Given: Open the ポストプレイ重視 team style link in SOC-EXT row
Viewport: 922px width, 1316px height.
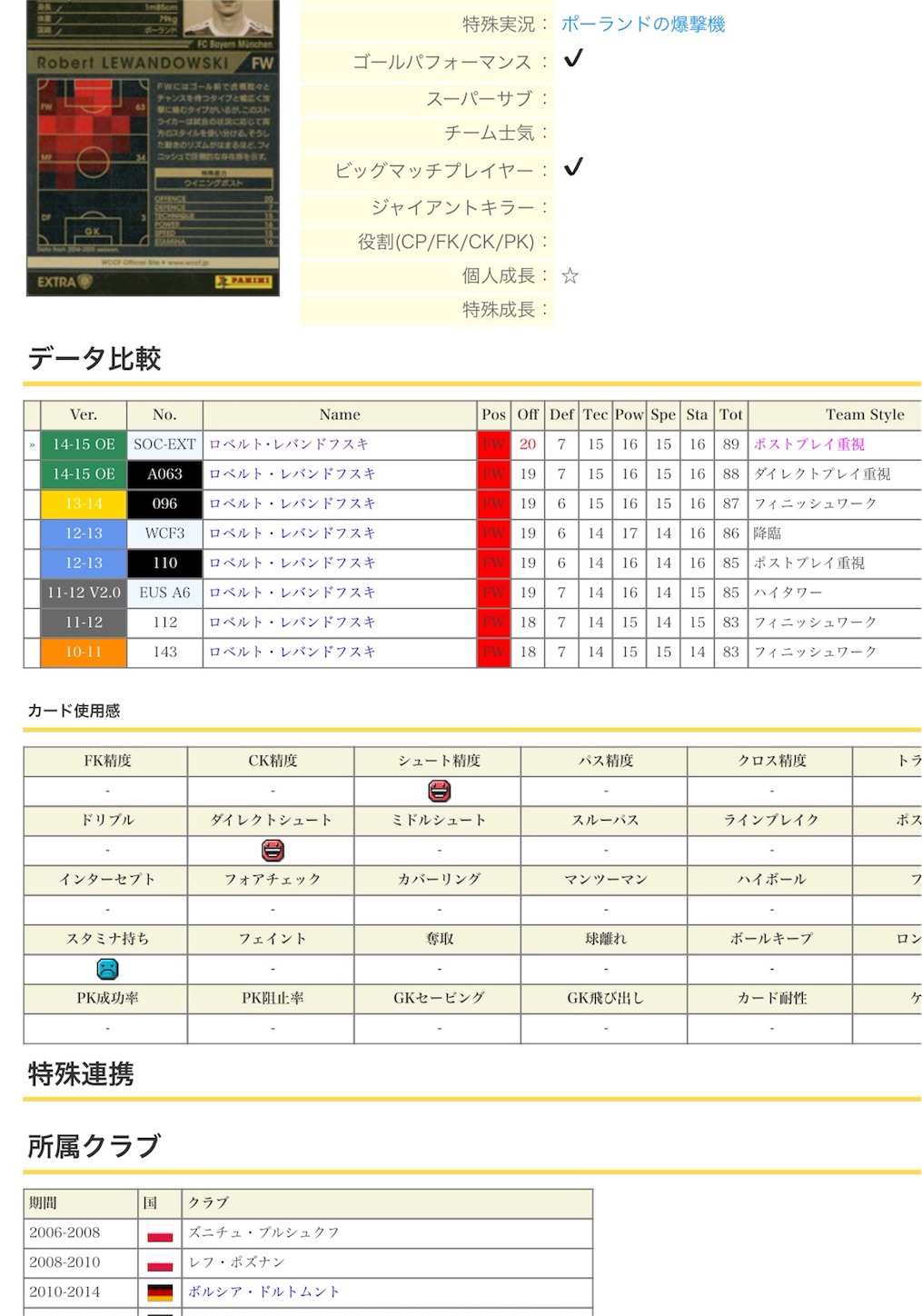Looking at the screenshot, I should 809,444.
